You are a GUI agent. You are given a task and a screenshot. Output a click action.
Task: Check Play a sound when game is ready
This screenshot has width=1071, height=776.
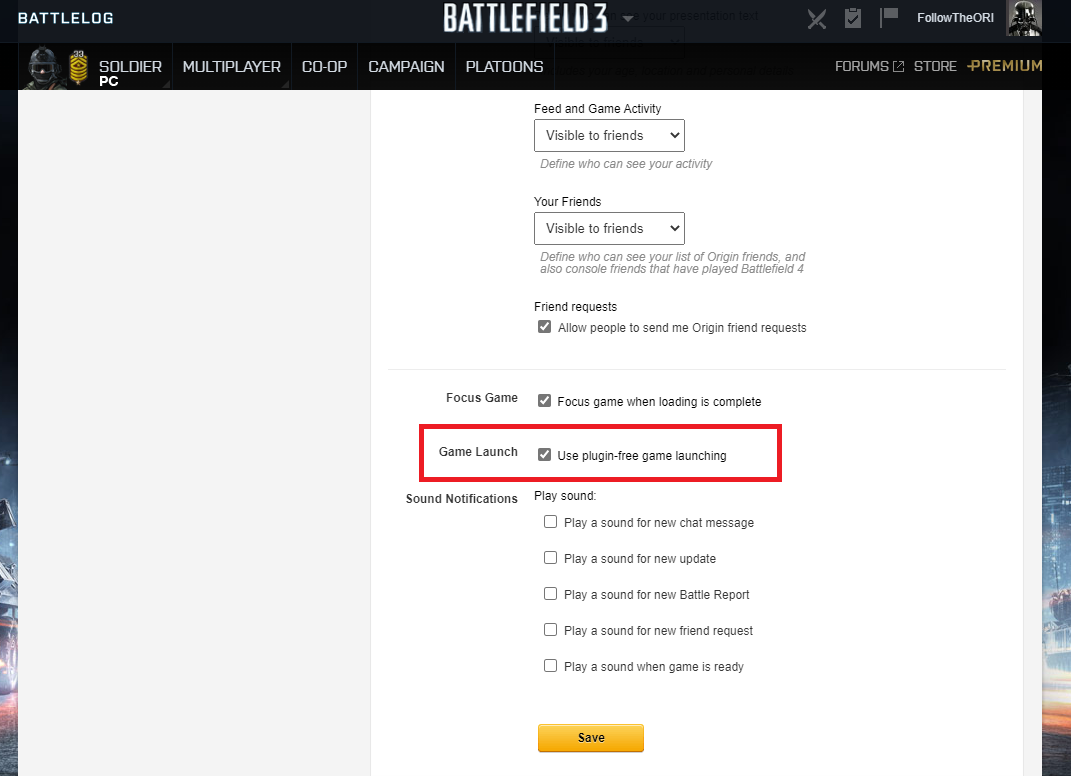[550, 665]
